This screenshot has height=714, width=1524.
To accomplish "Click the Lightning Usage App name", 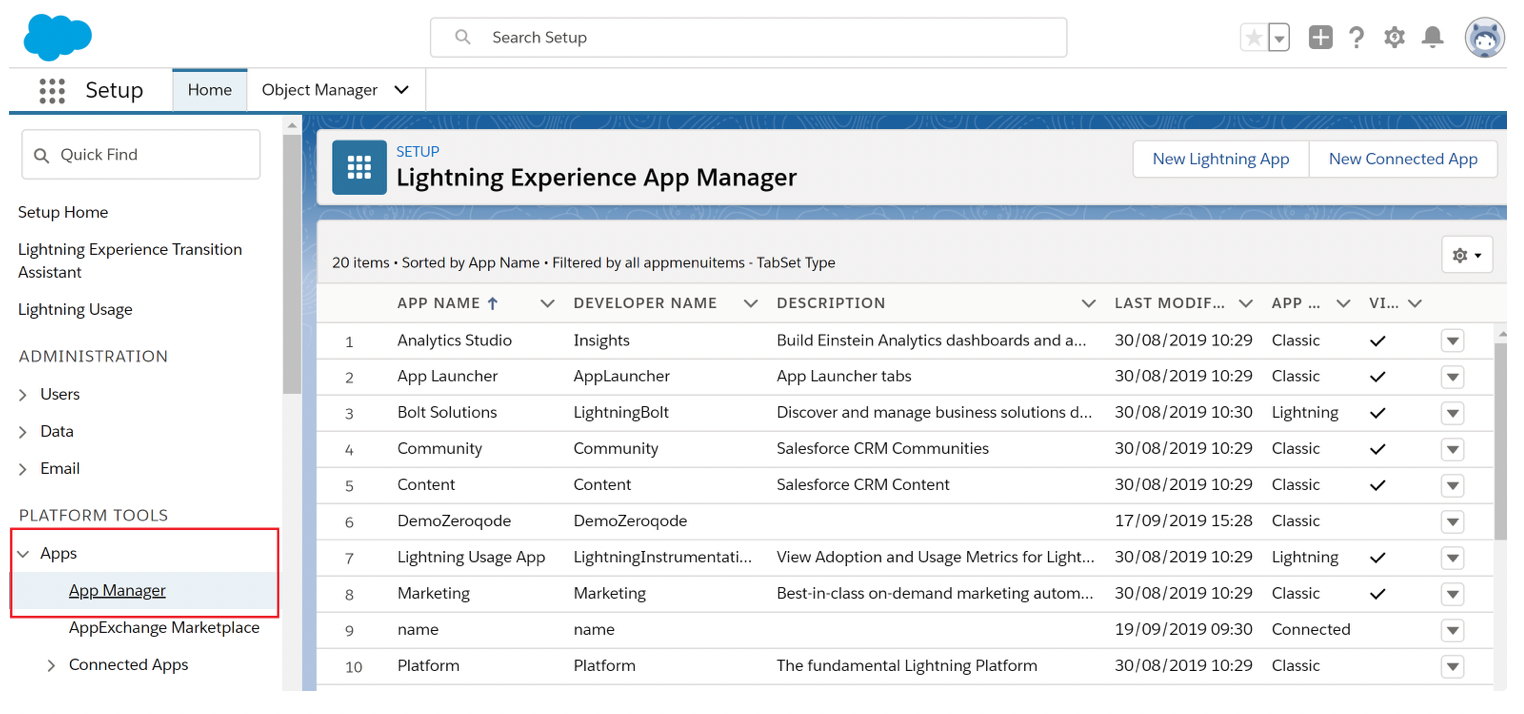I will 471,558.
